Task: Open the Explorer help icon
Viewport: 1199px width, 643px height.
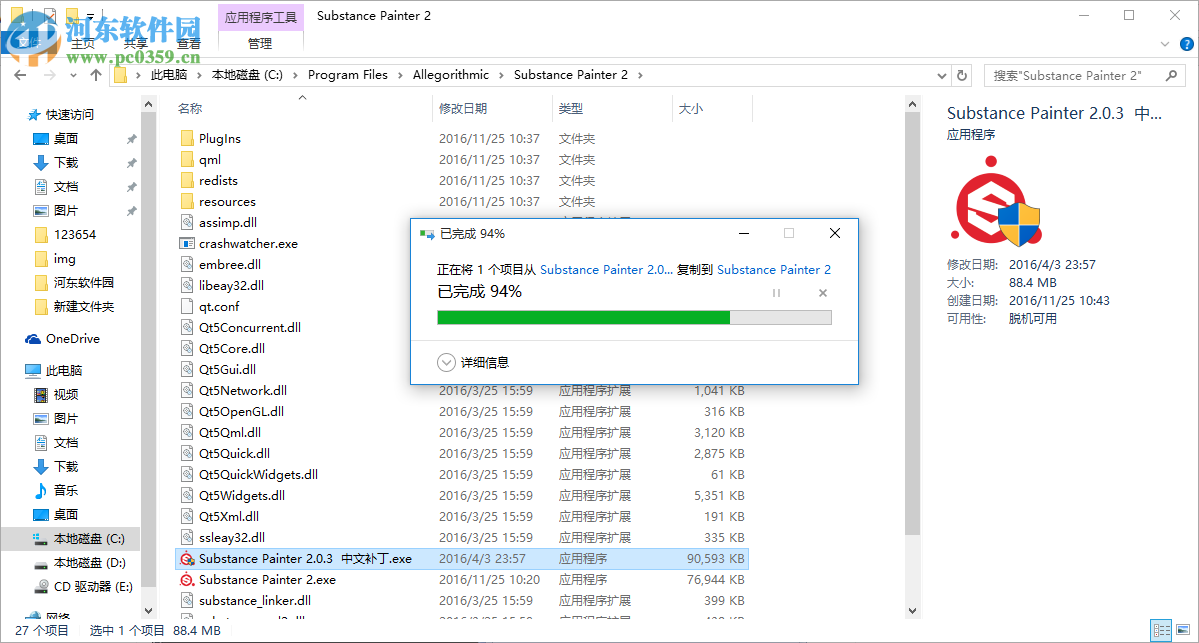Action: tap(1187, 44)
